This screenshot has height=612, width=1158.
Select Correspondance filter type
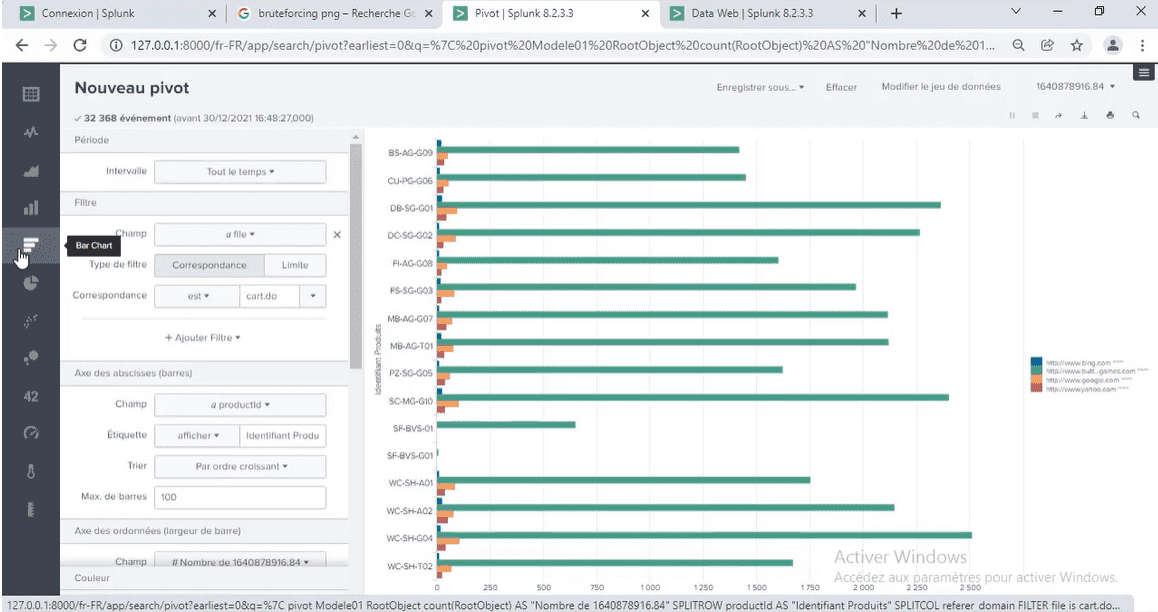pyautogui.click(x=210, y=265)
